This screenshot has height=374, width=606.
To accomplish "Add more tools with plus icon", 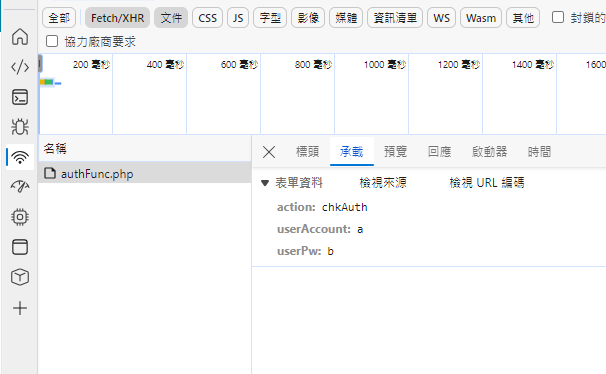I will (20, 308).
